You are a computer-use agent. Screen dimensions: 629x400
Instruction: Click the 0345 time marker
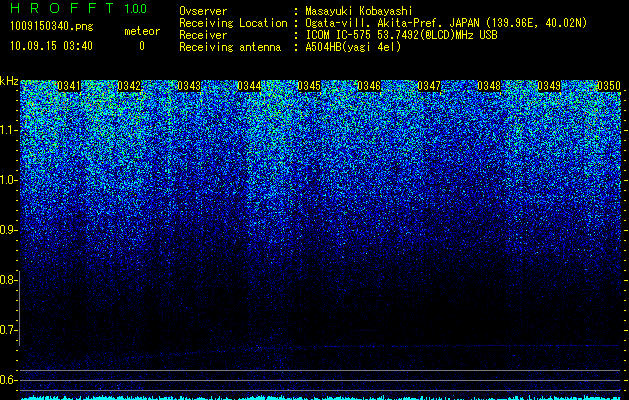tap(309, 86)
